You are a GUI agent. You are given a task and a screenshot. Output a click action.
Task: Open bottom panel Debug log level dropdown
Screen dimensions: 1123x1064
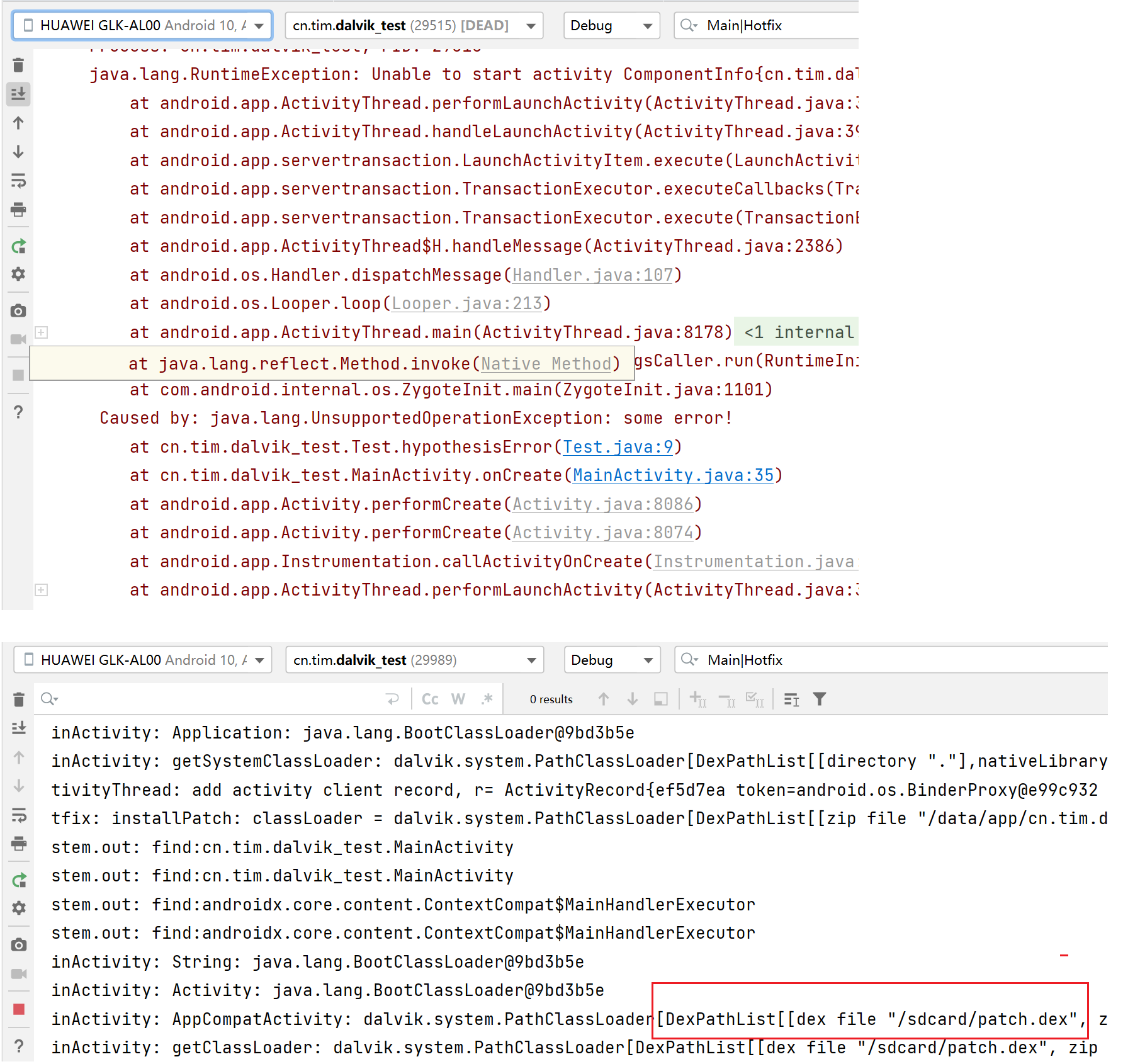click(611, 660)
